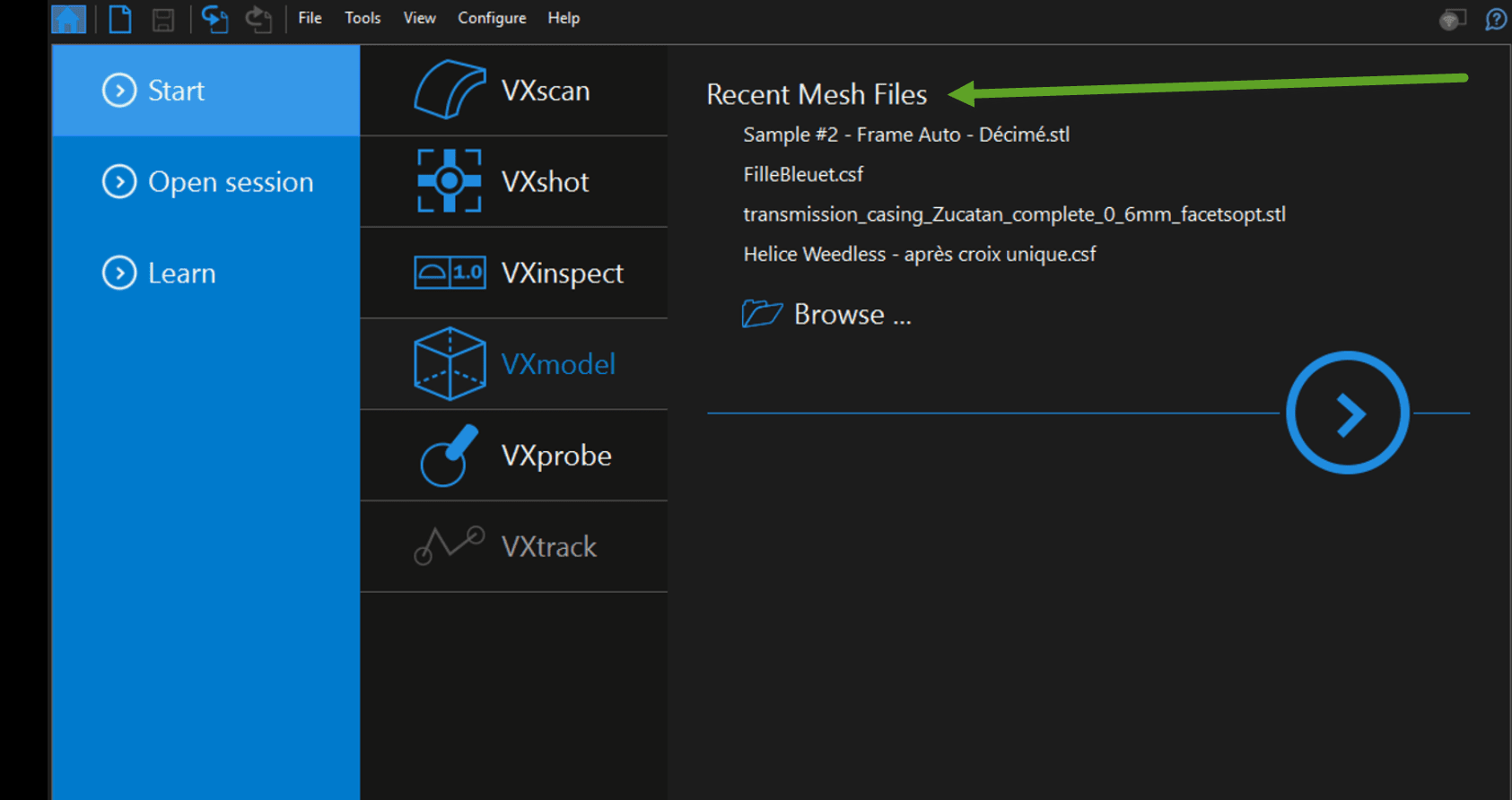Open the Configure menu

[492, 18]
